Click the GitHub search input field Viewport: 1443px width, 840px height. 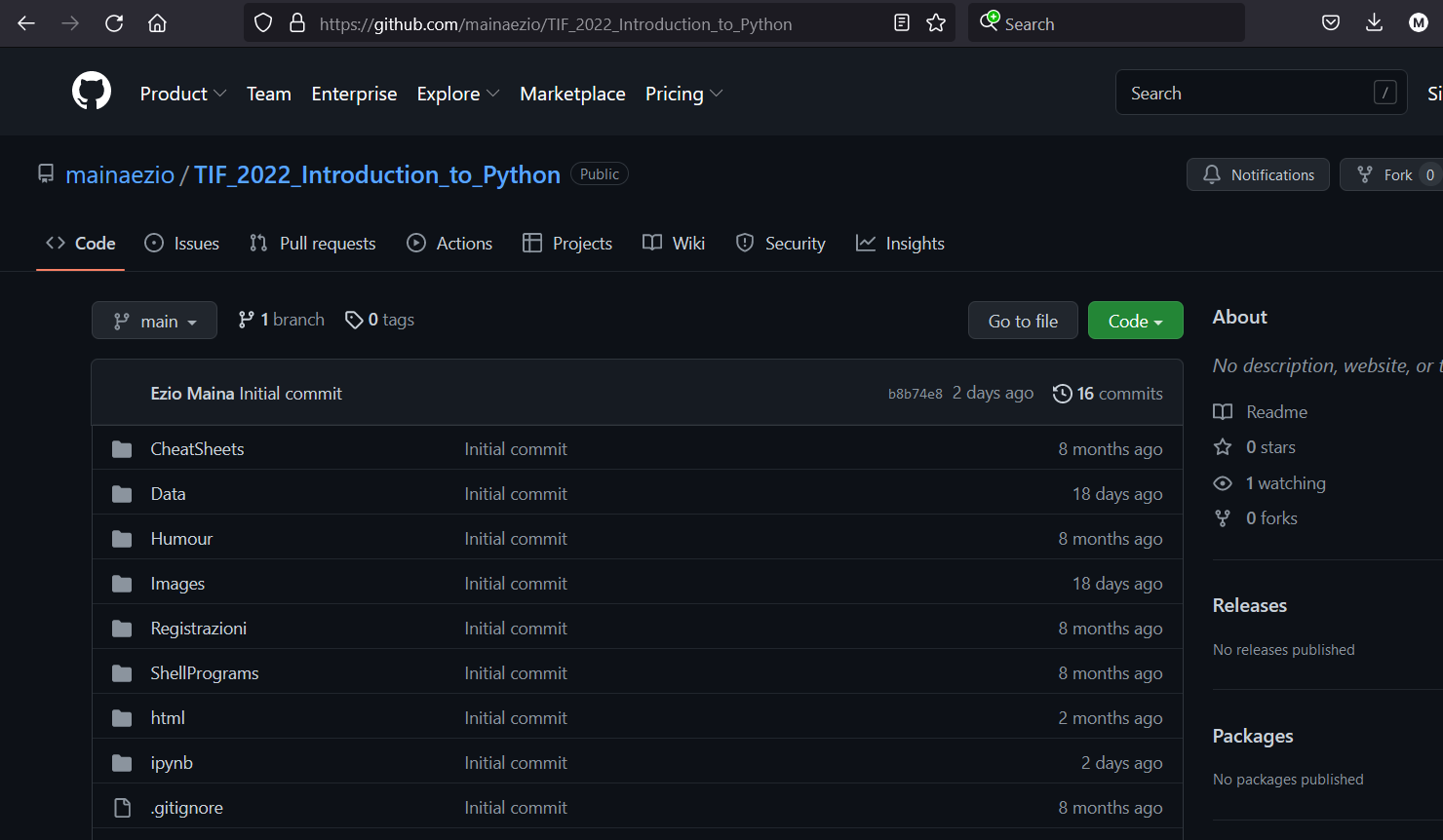(x=1262, y=93)
